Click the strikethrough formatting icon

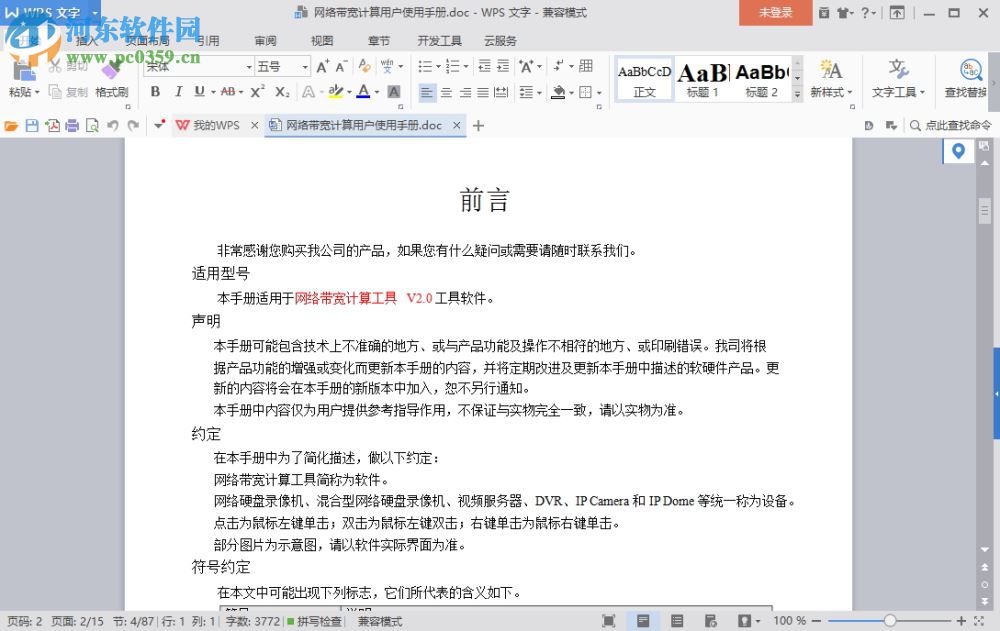click(230, 92)
